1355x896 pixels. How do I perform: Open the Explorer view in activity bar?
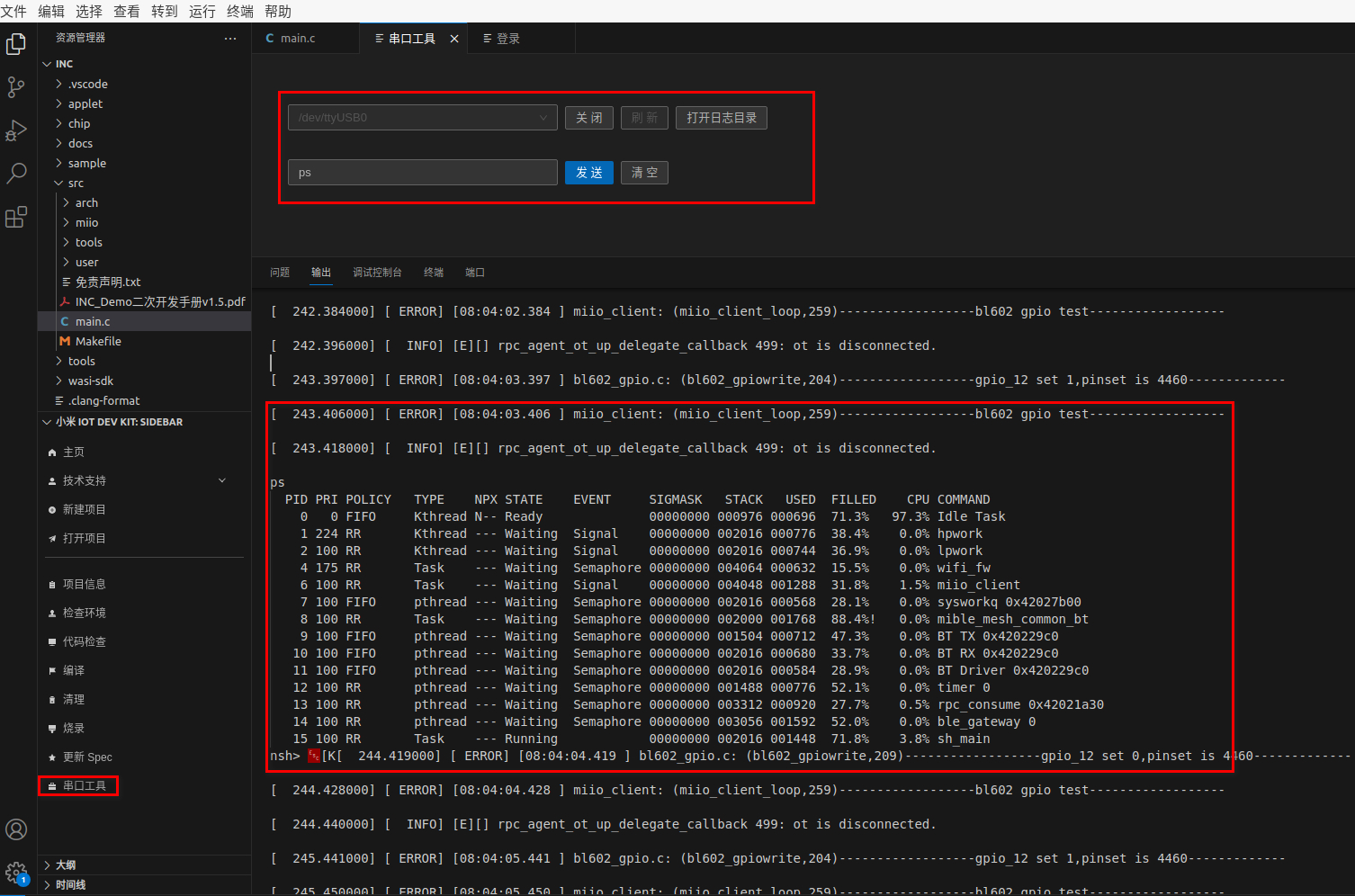pos(16,44)
